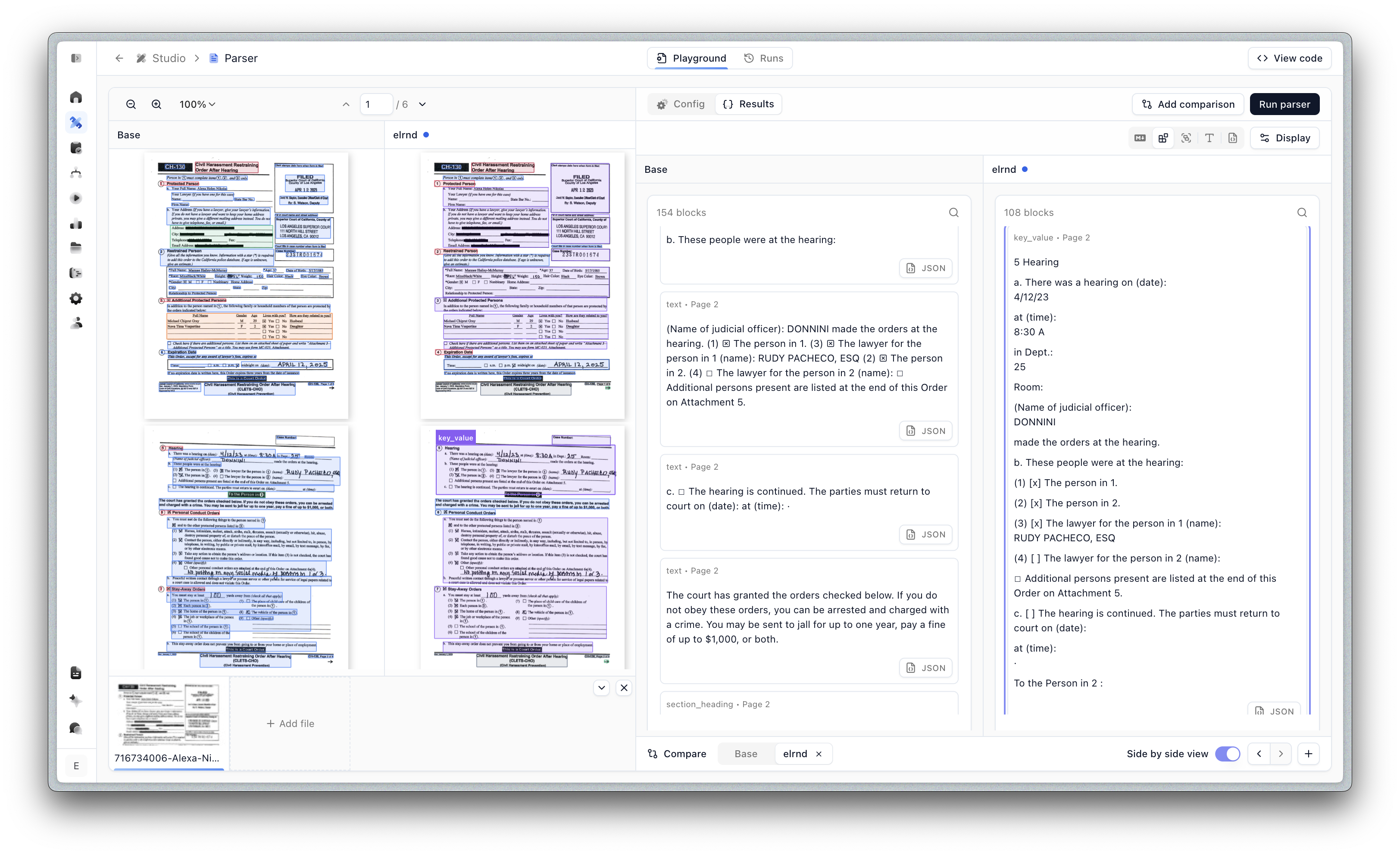This screenshot has height=855, width=1400.
Task: Click the View code button
Action: pos(1290,58)
